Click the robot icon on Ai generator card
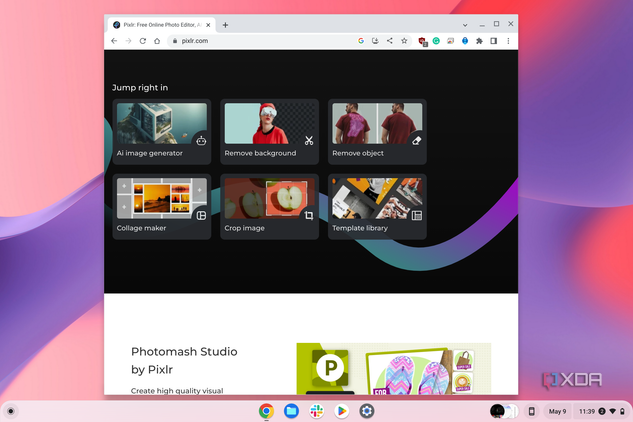 [201, 141]
